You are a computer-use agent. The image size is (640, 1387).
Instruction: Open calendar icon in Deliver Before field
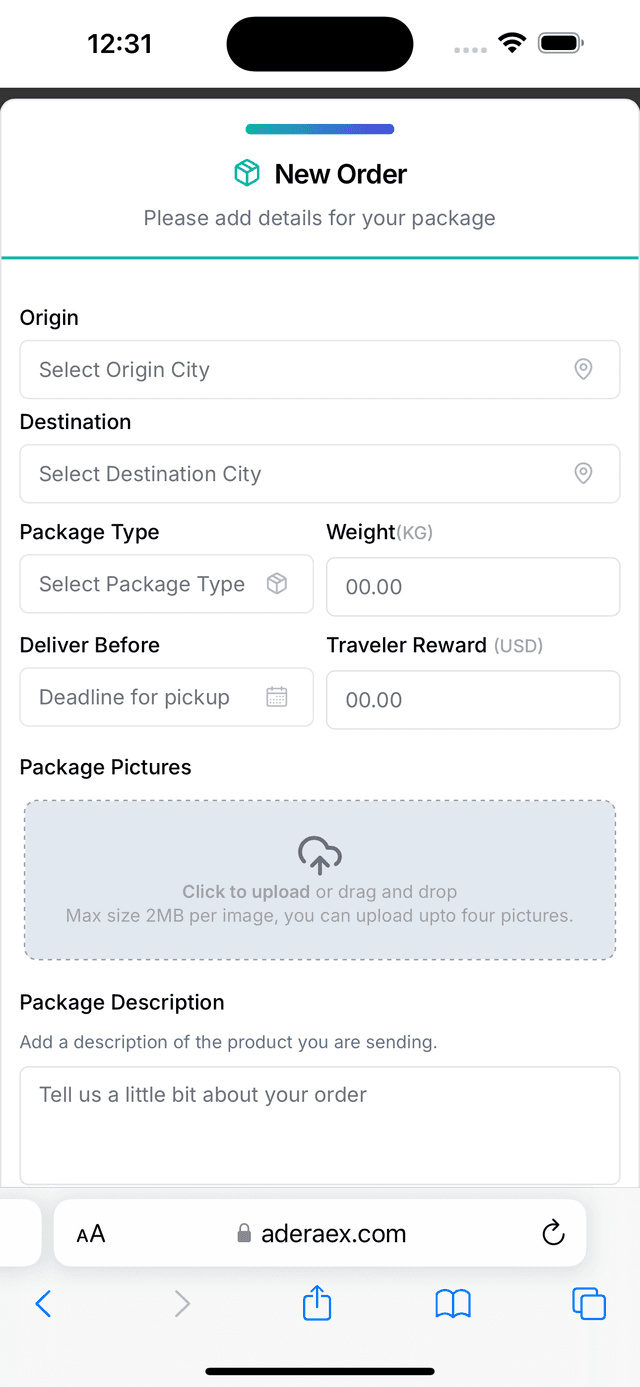click(x=277, y=697)
